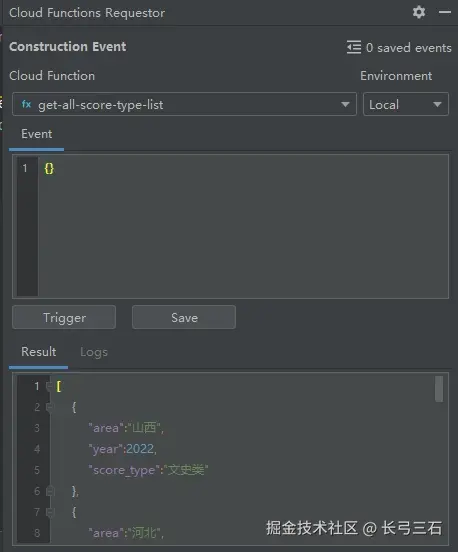Collapse the object starting at line 7
This screenshot has width=458, height=552.
(x=50, y=512)
